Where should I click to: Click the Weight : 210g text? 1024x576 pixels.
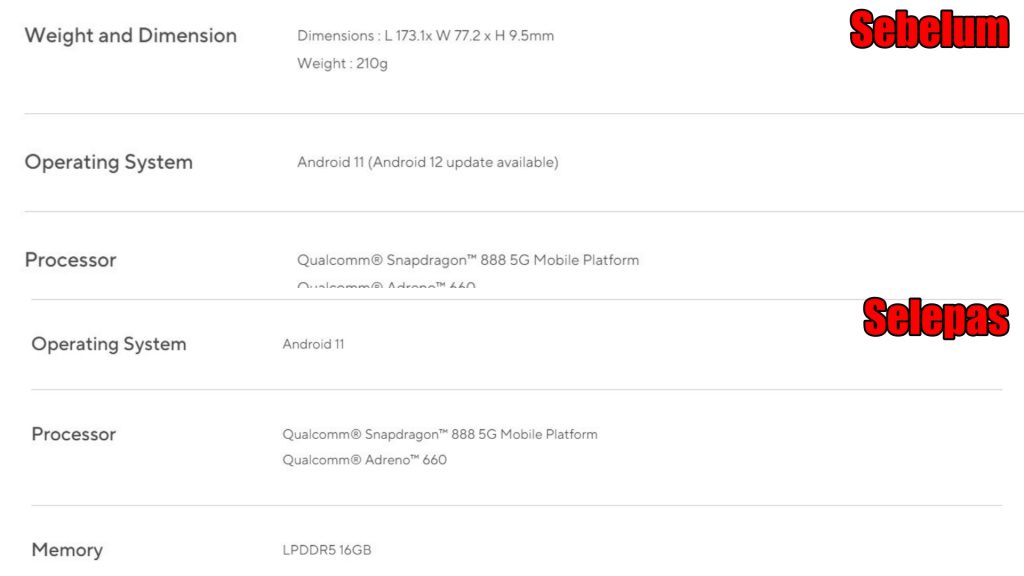(x=342, y=63)
